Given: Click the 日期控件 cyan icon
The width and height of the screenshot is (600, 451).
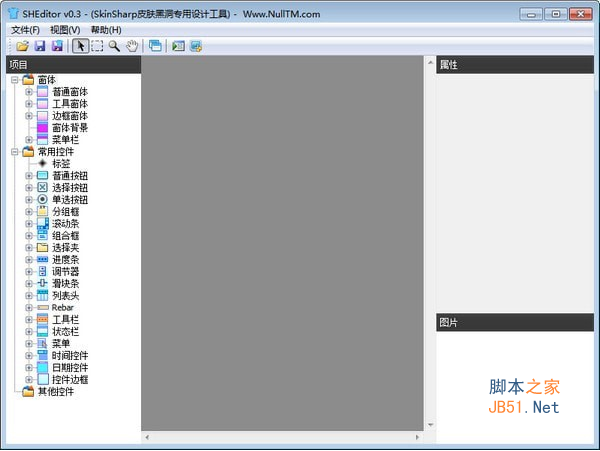Looking at the screenshot, I should point(42,368).
